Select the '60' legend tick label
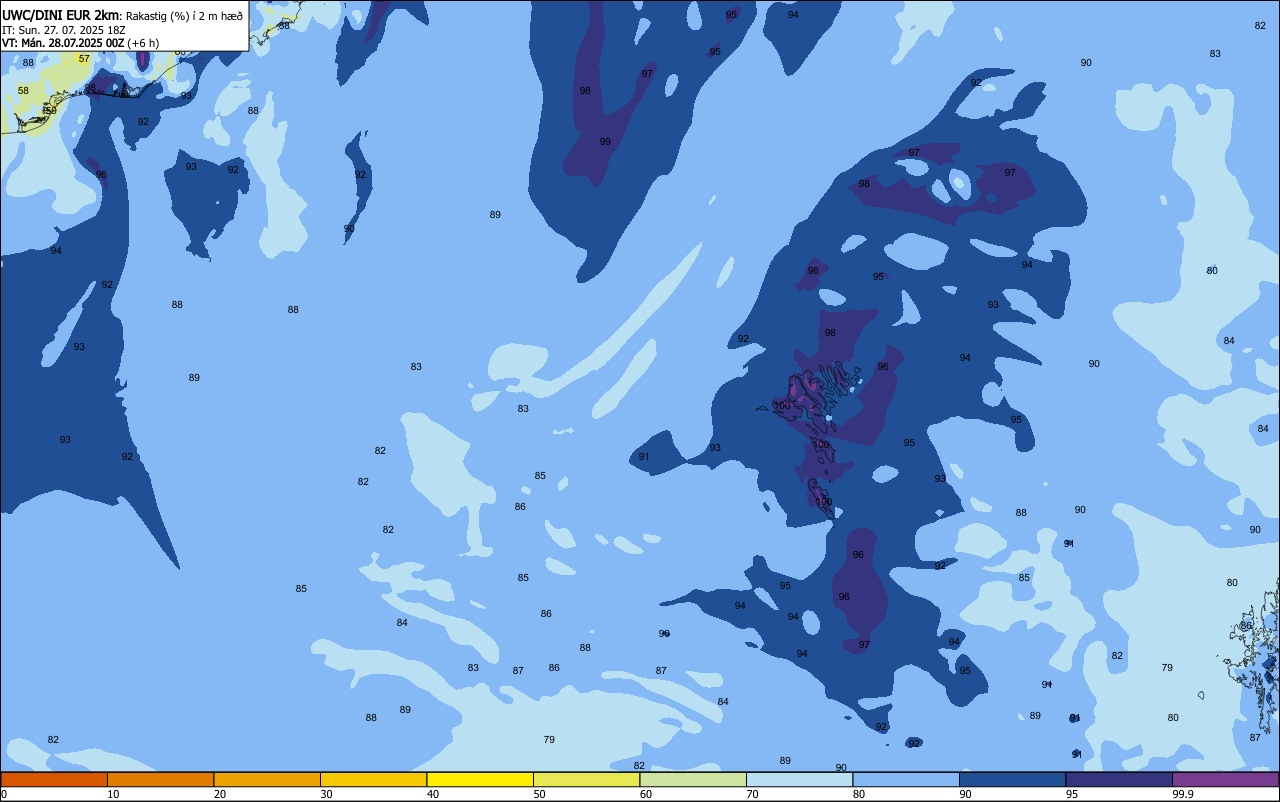 [x=646, y=794]
